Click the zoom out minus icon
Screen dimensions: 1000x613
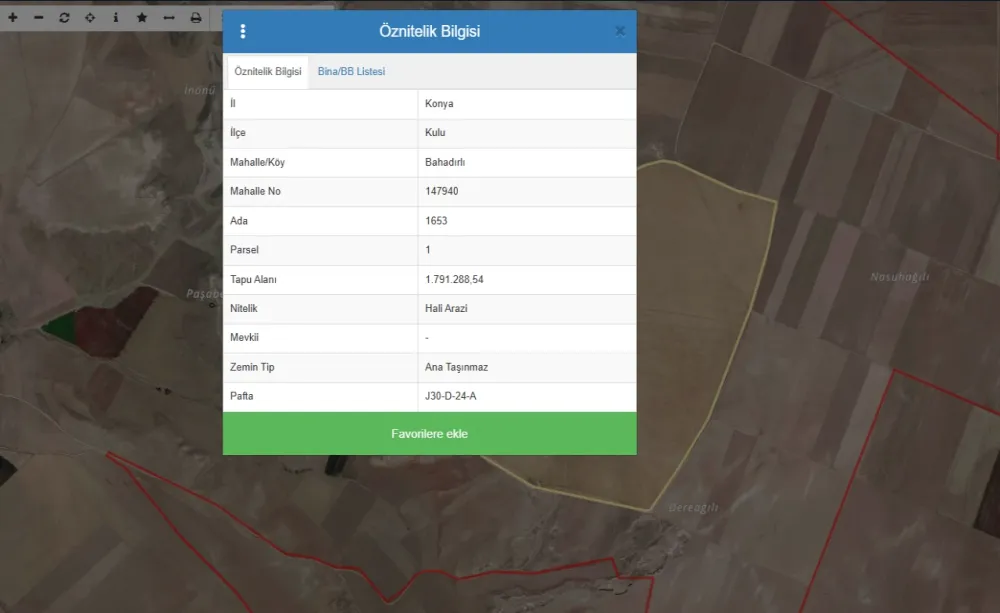pos(39,18)
